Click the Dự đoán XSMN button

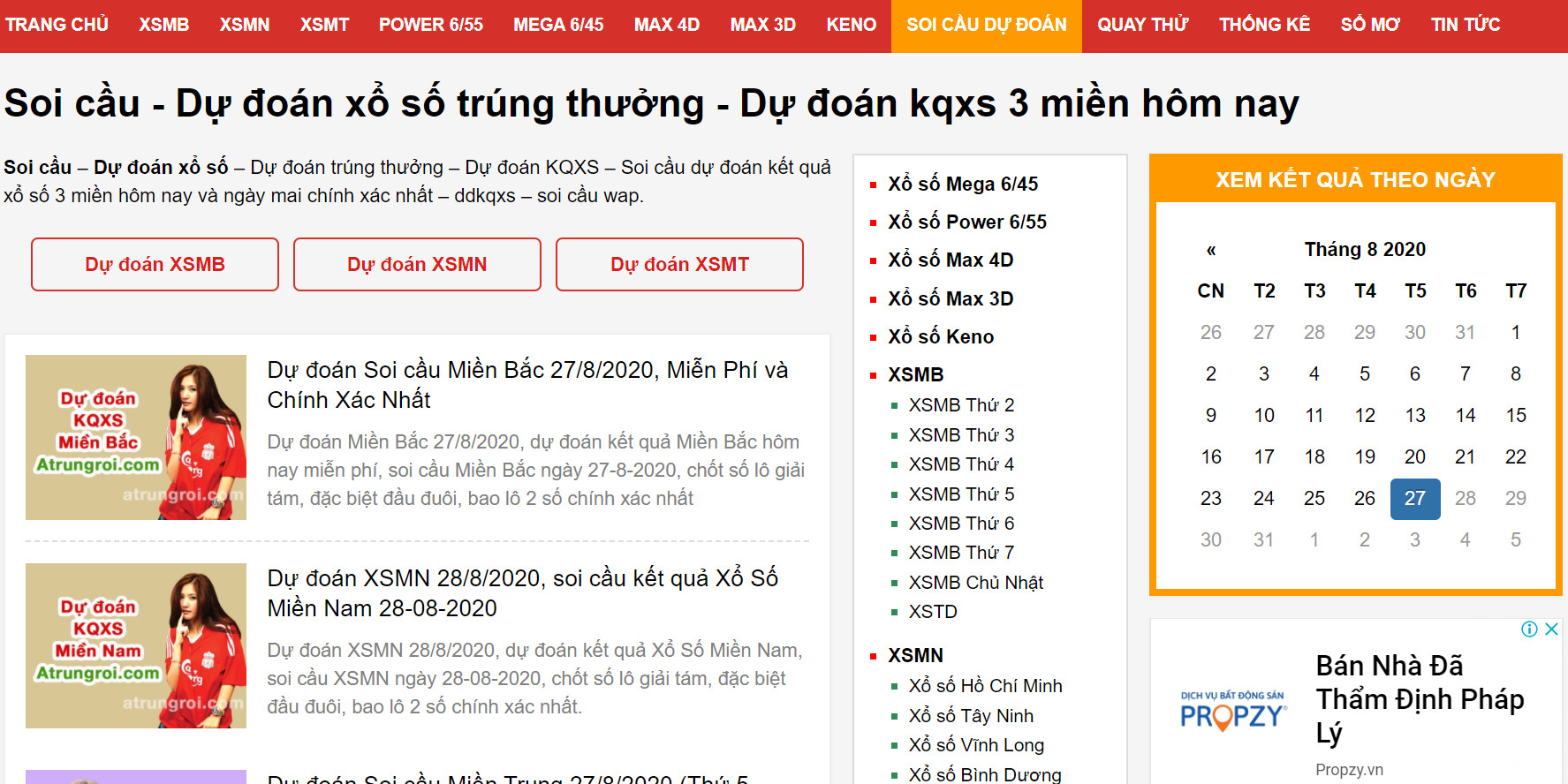coord(417,264)
